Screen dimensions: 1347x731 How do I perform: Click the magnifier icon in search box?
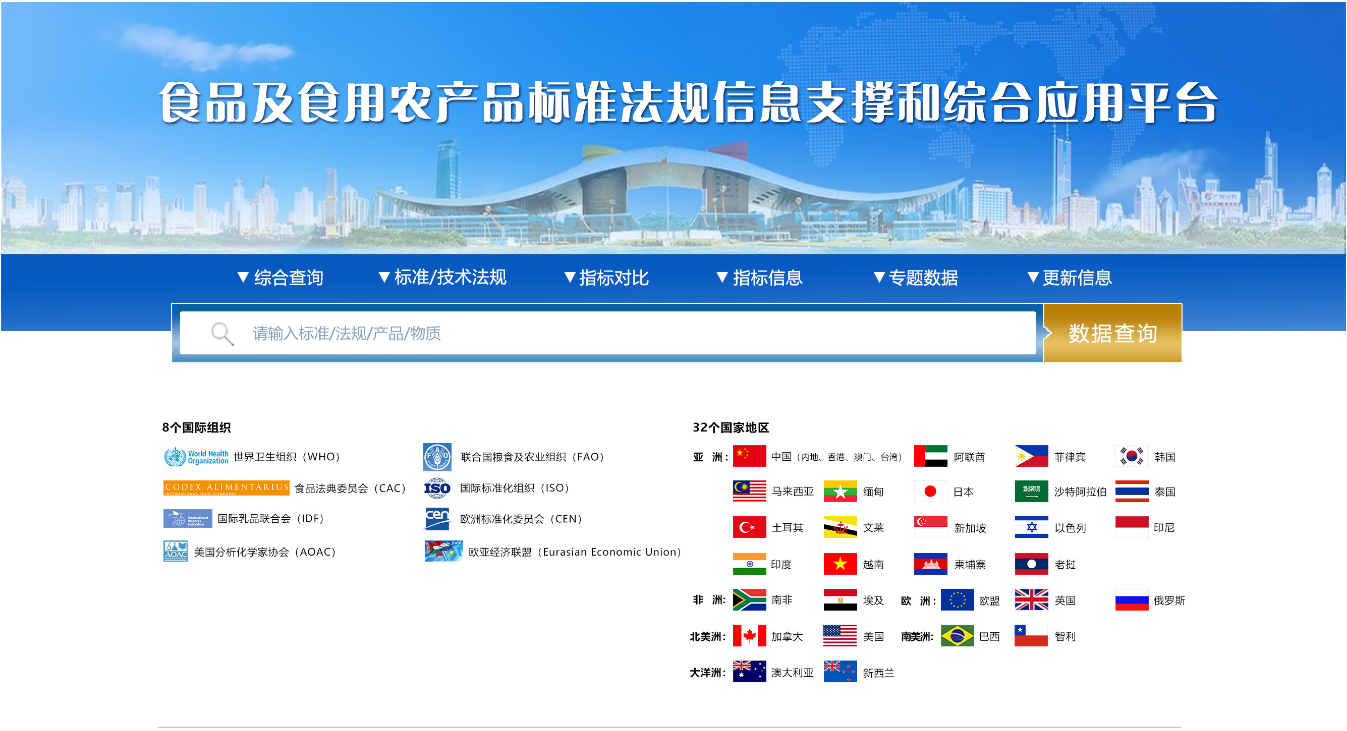[222, 334]
